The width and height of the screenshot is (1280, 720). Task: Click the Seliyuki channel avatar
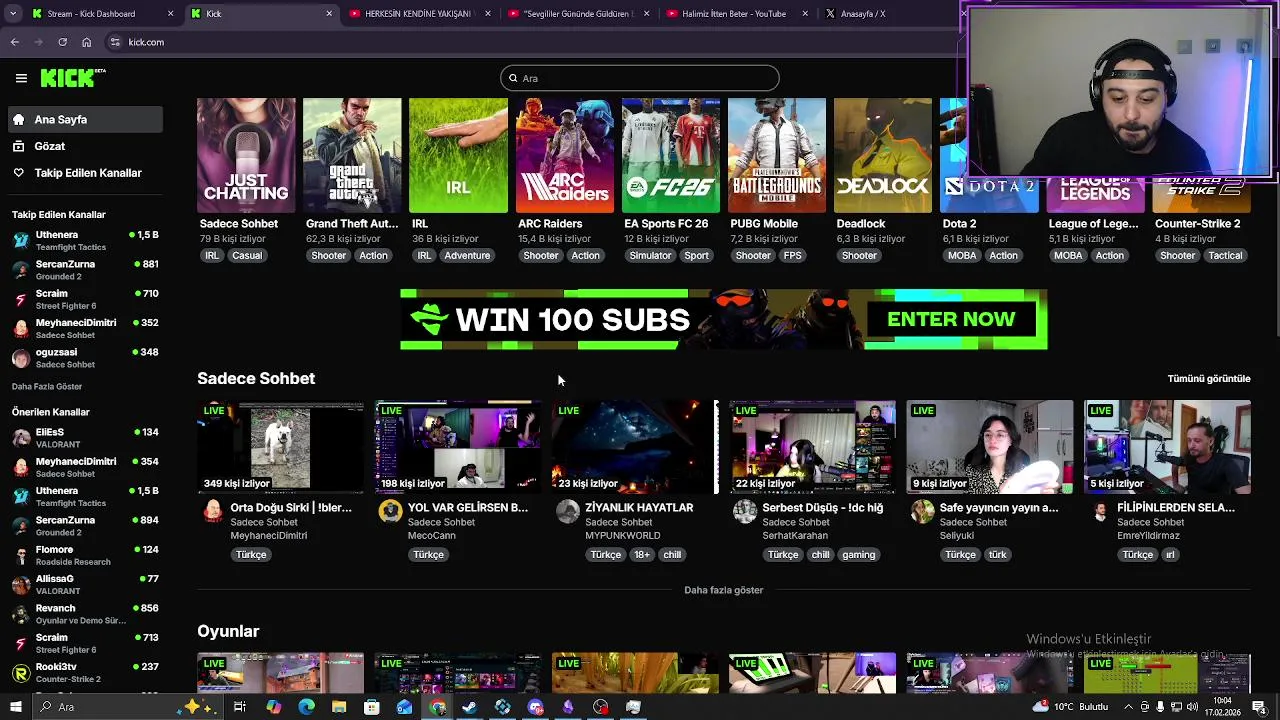(x=922, y=512)
